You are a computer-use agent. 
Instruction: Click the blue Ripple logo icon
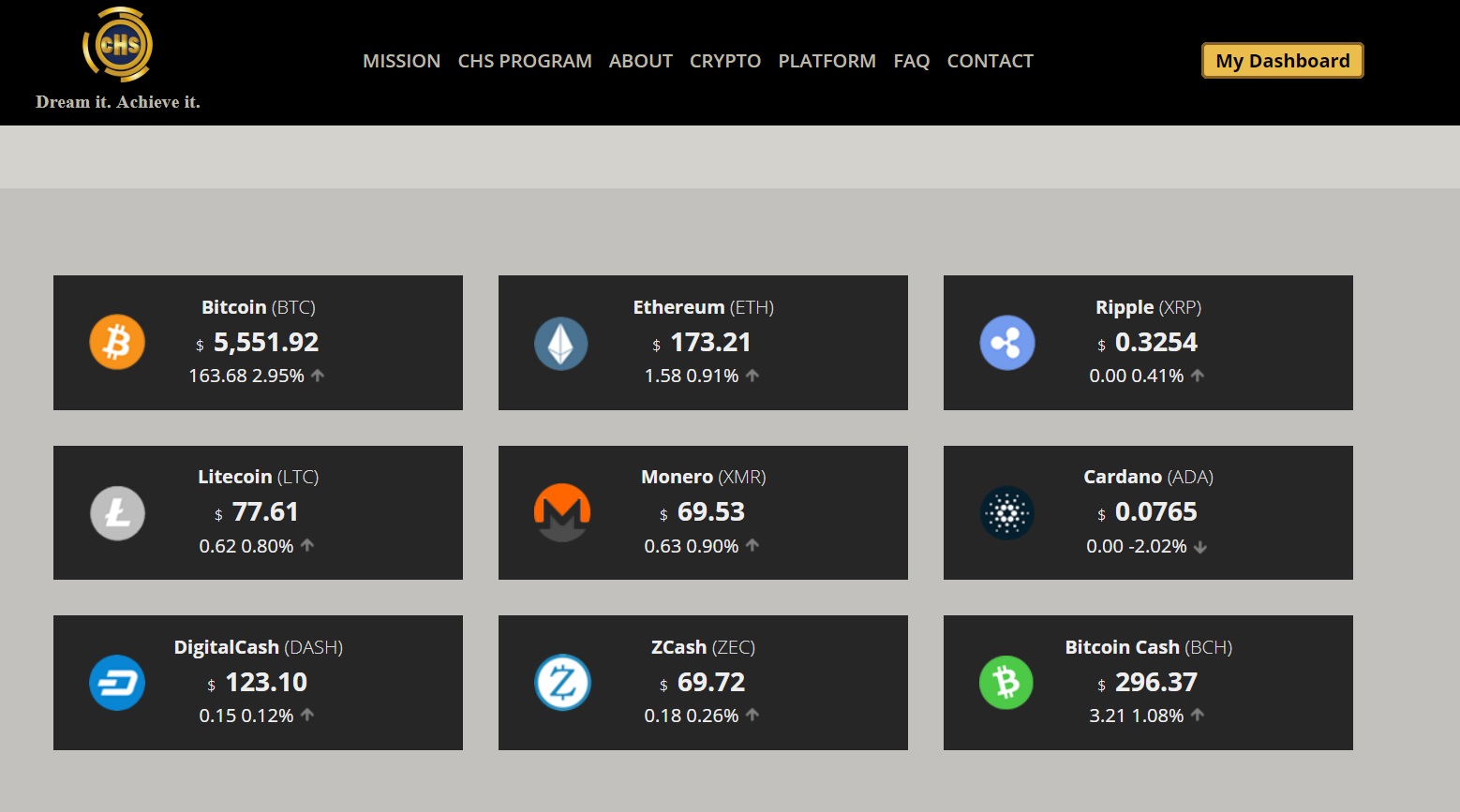(x=1006, y=343)
